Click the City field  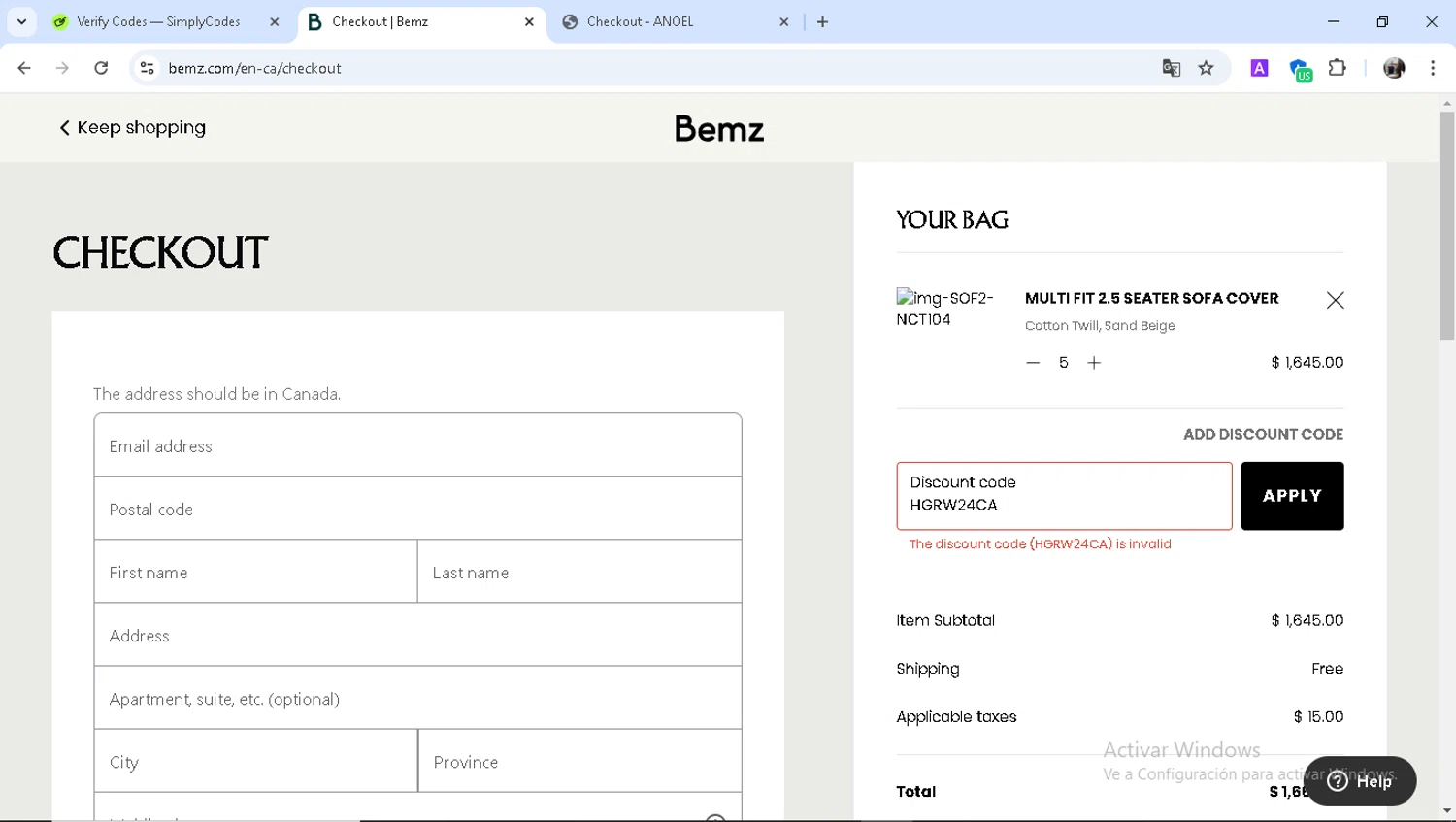coord(255,761)
